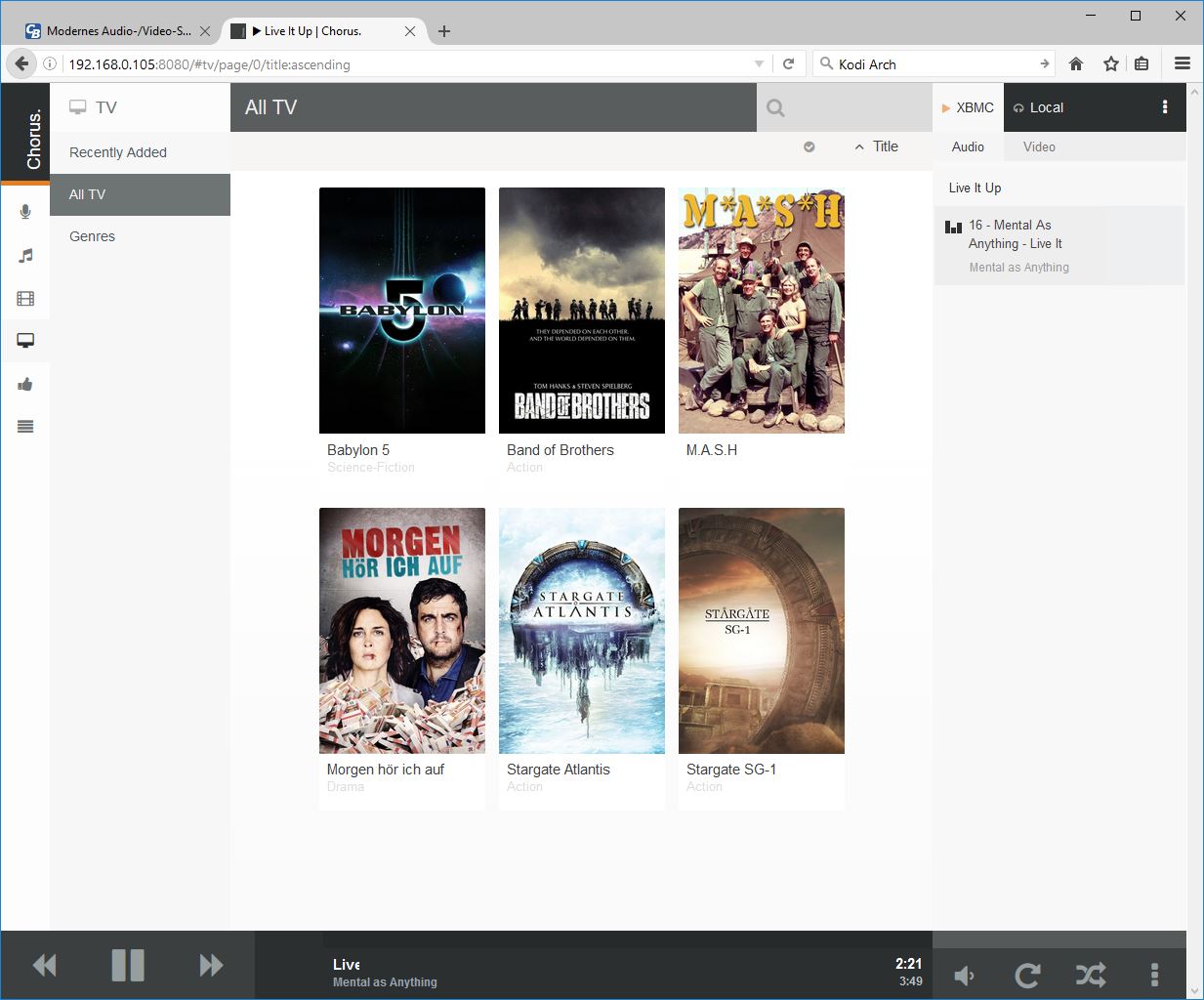This screenshot has width=1204, height=1000.
Task: Toggle repeat mode
Action: [x=1027, y=975]
